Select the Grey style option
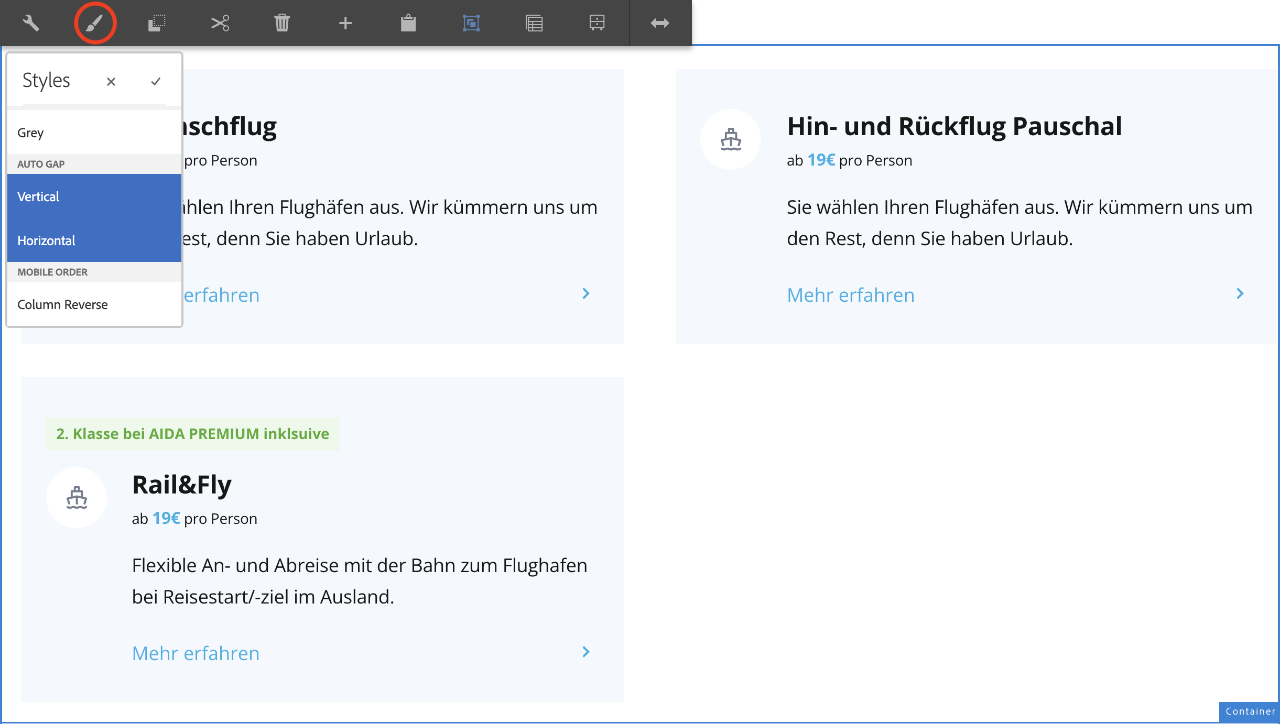 [94, 133]
